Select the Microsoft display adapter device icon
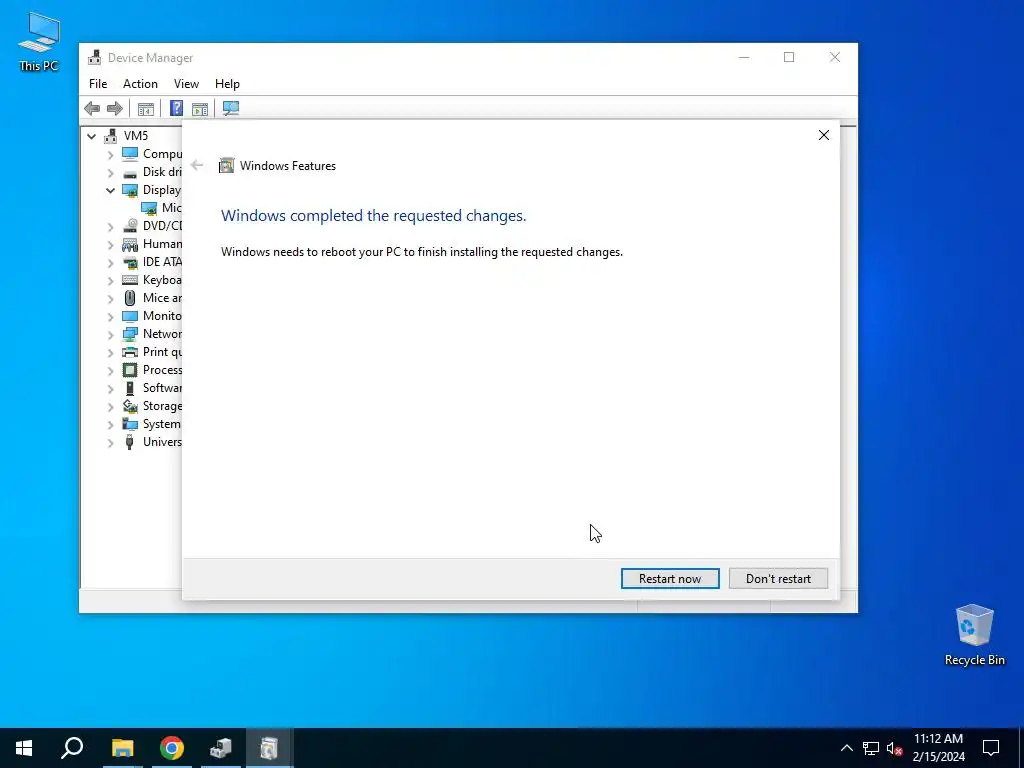 149,208
